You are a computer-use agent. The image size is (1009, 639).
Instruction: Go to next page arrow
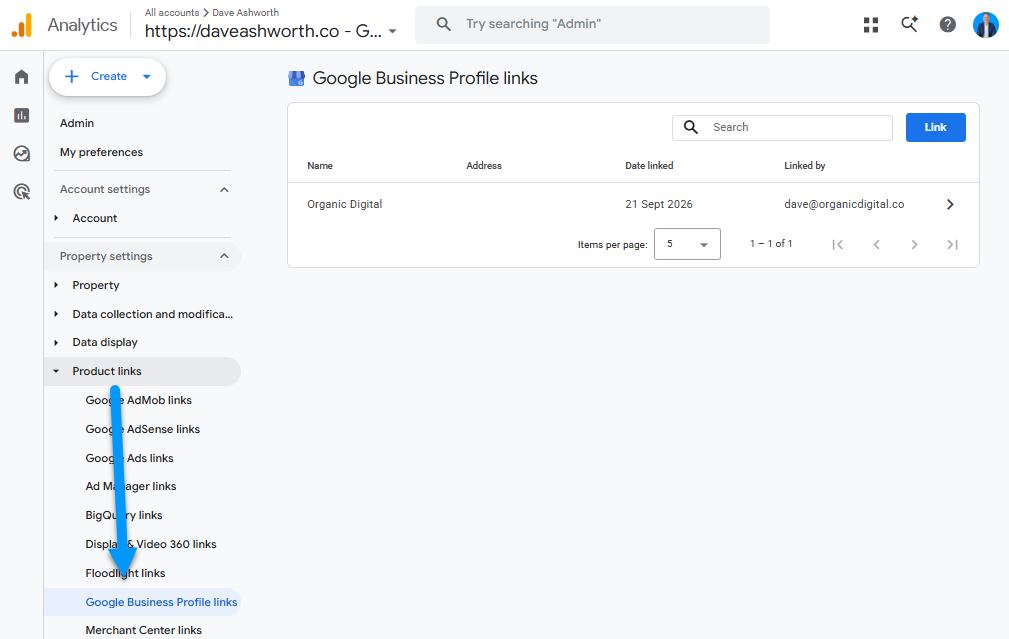[914, 245]
